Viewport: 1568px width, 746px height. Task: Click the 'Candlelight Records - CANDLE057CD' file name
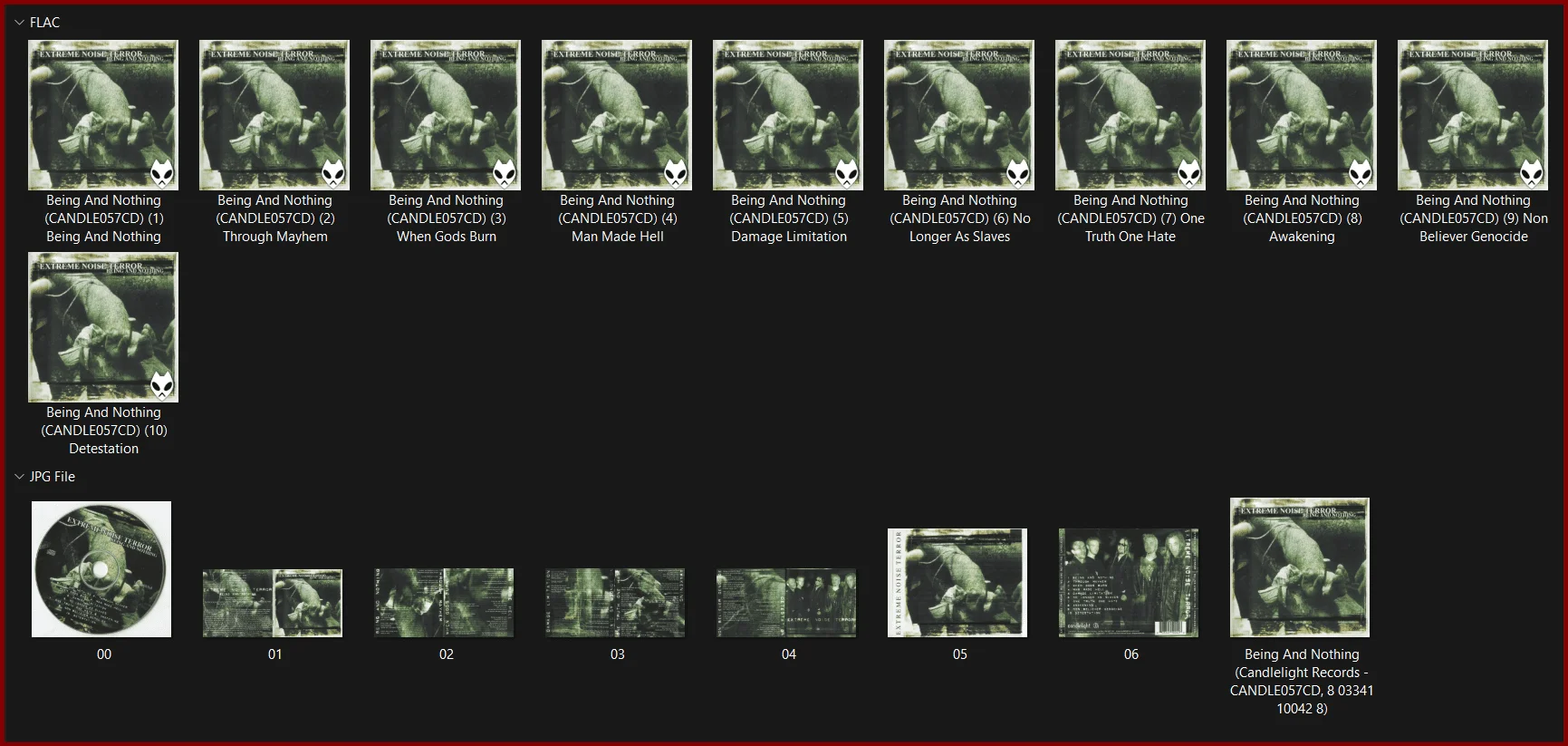pos(1302,682)
